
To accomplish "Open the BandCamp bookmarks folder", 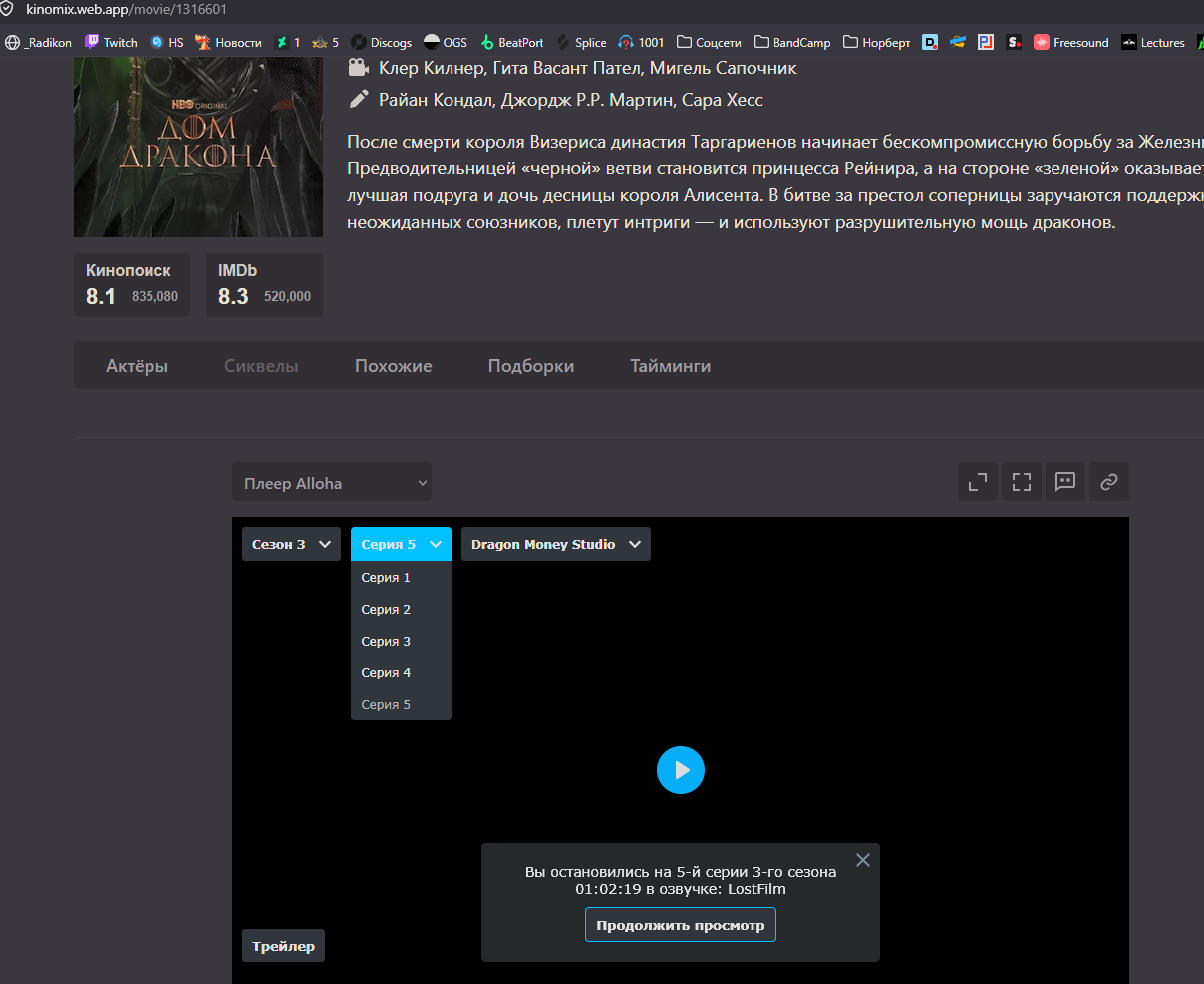I will (x=792, y=42).
